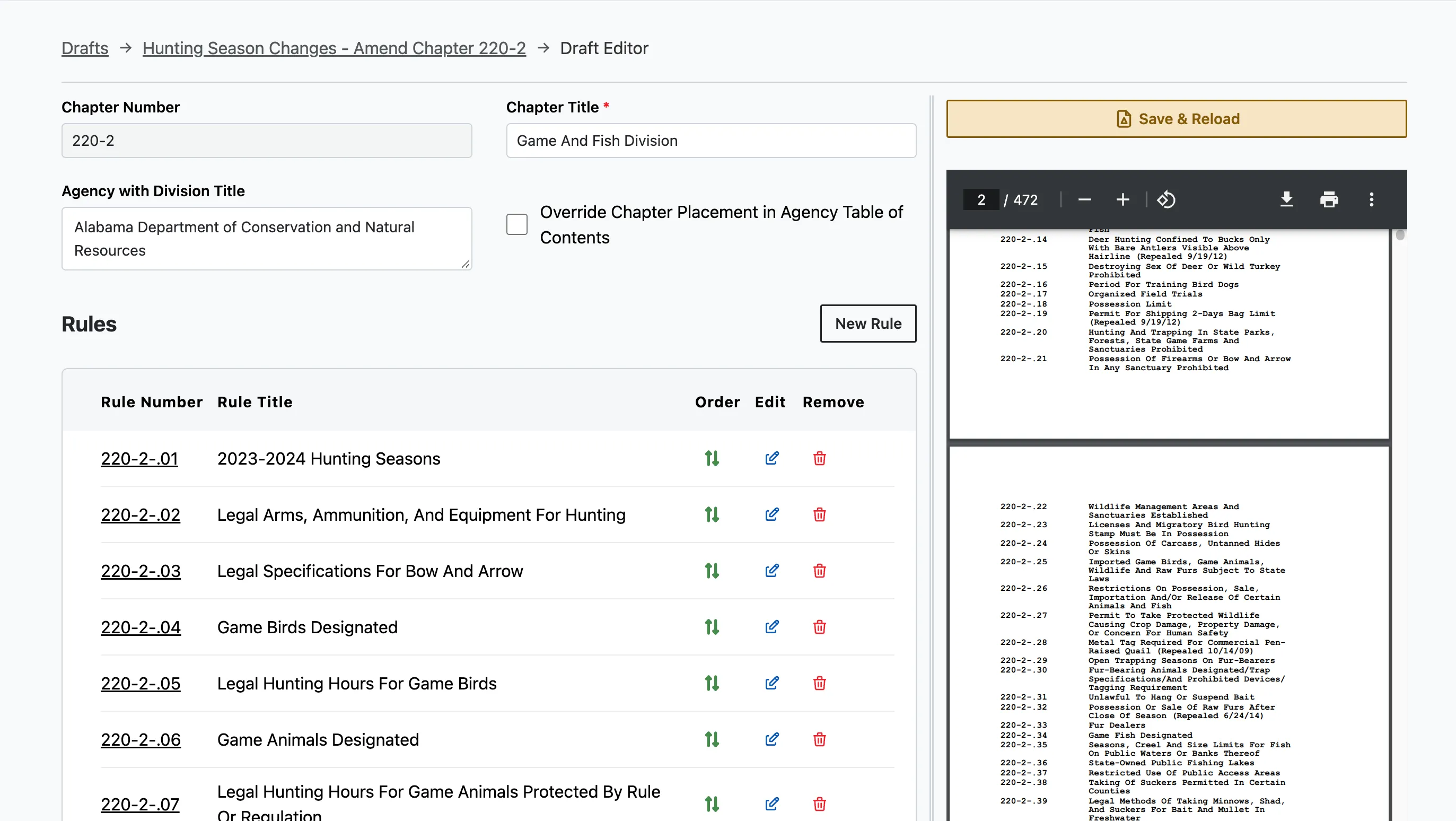The height and width of the screenshot is (821, 1456).
Task: Open rule 220-2-.05 link
Action: pyautogui.click(x=140, y=684)
